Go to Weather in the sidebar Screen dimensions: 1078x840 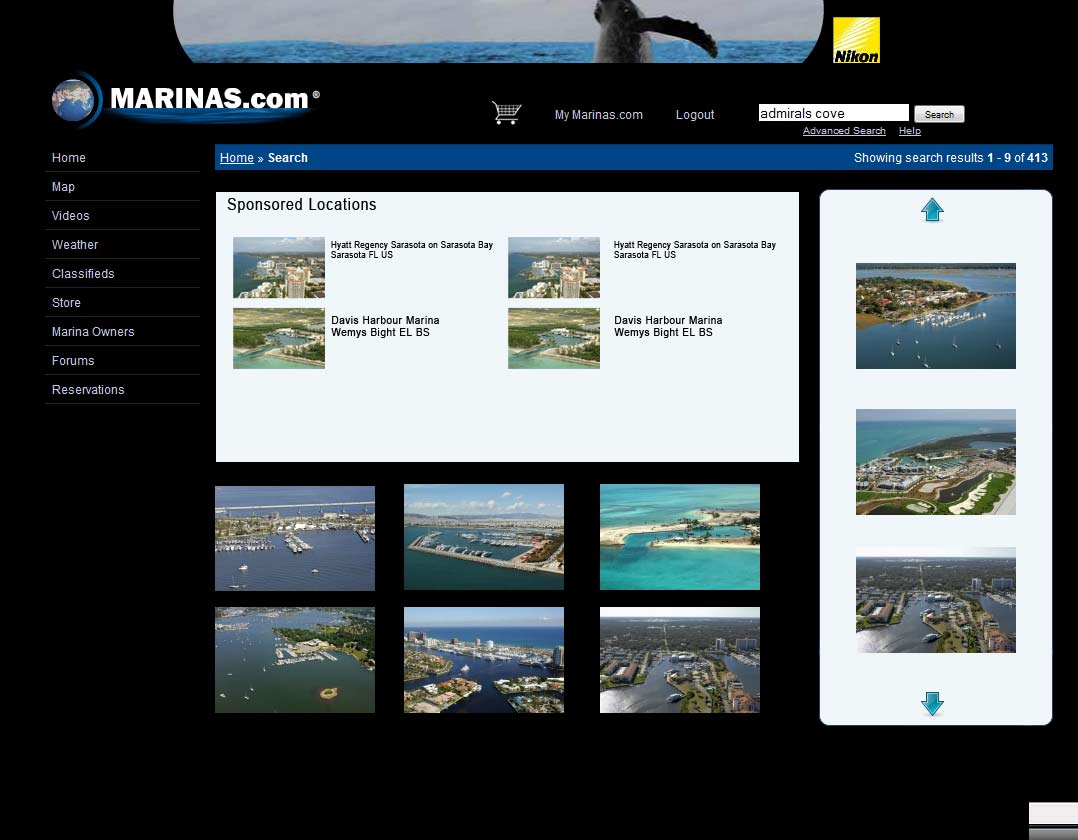(75, 245)
